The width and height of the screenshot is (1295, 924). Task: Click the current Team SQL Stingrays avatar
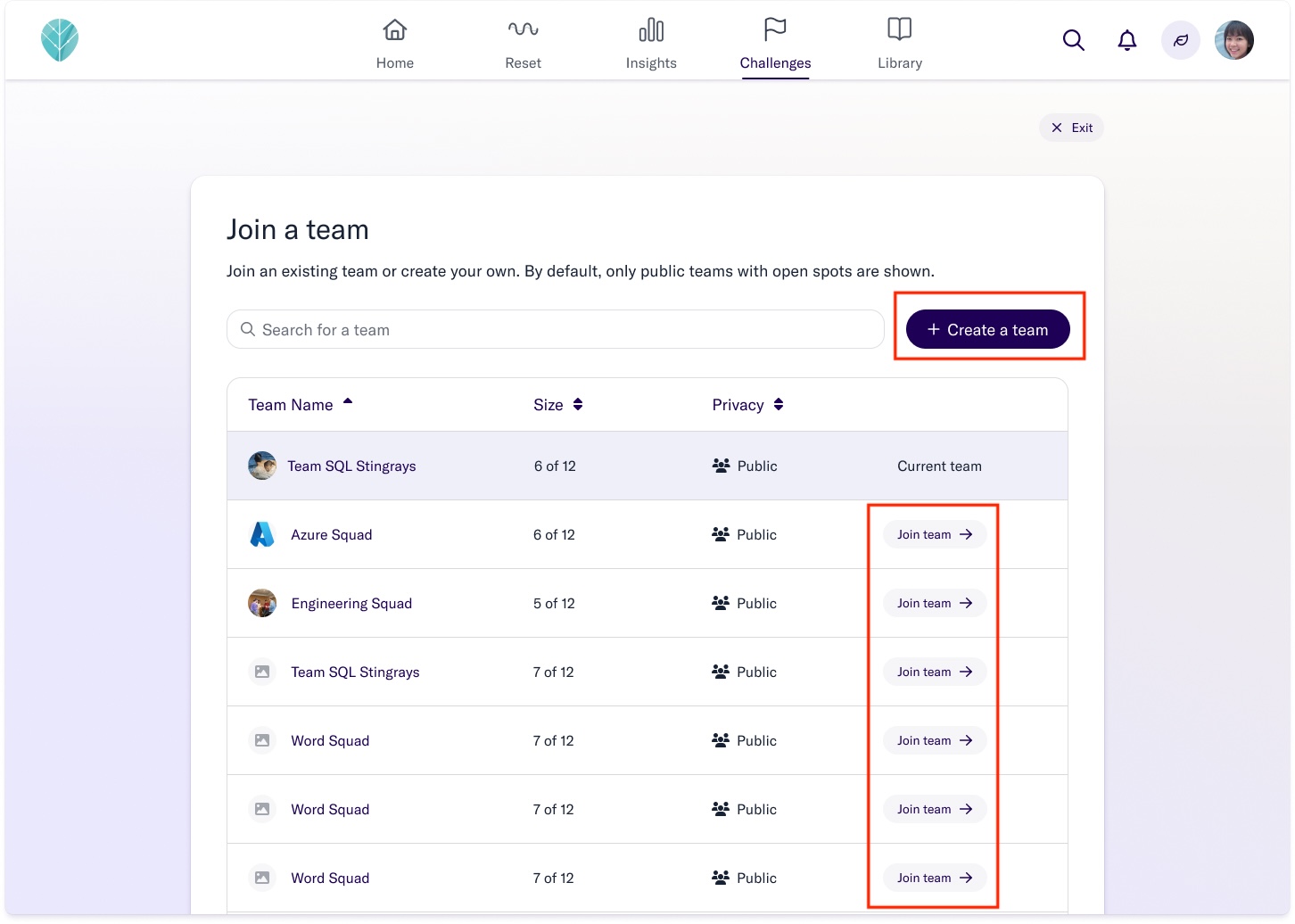click(262, 466)
